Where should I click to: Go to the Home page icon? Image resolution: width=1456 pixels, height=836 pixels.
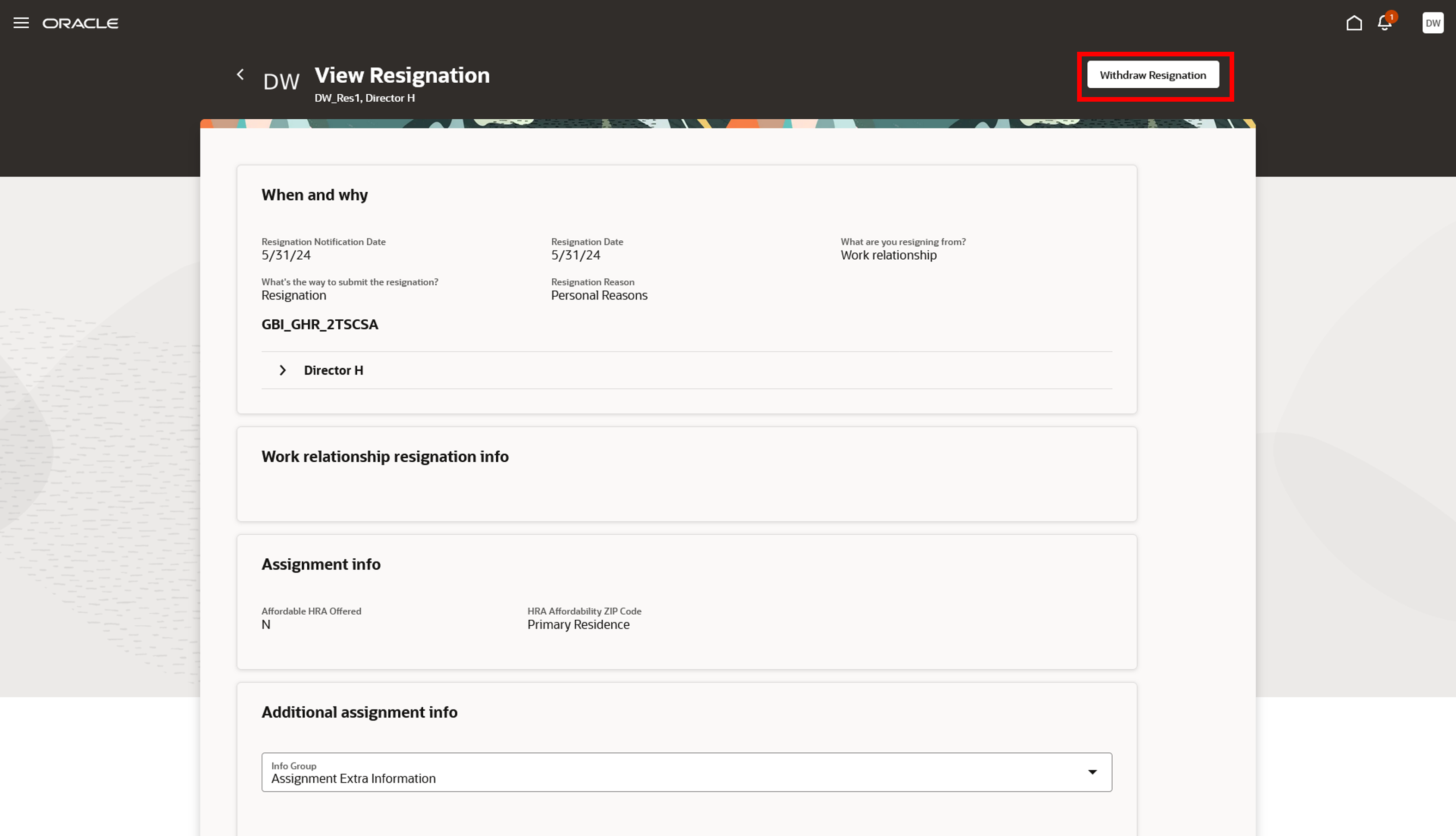click(x=1354, y=23)
